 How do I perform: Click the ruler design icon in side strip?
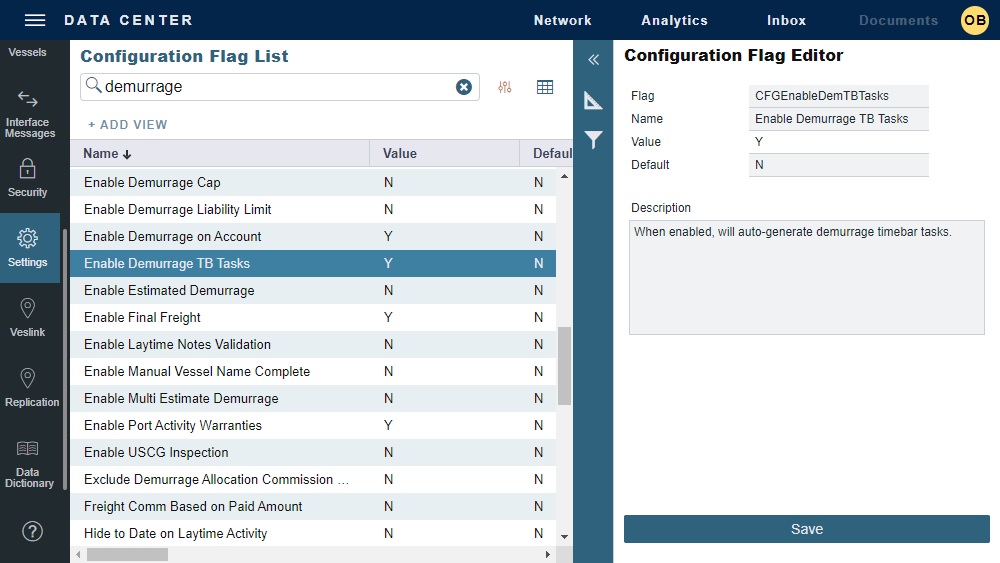593,100
